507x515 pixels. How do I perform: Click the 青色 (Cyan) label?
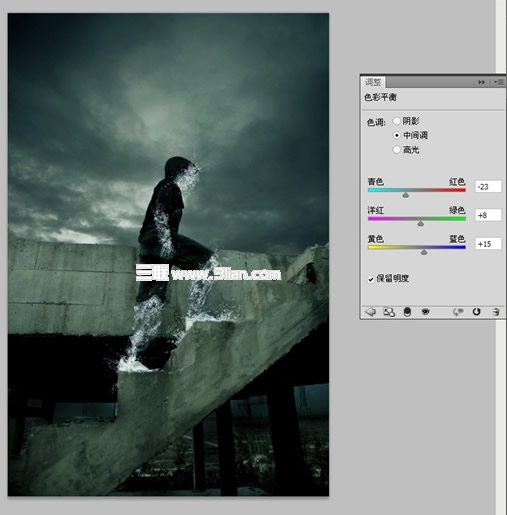(x=376, y=182)
